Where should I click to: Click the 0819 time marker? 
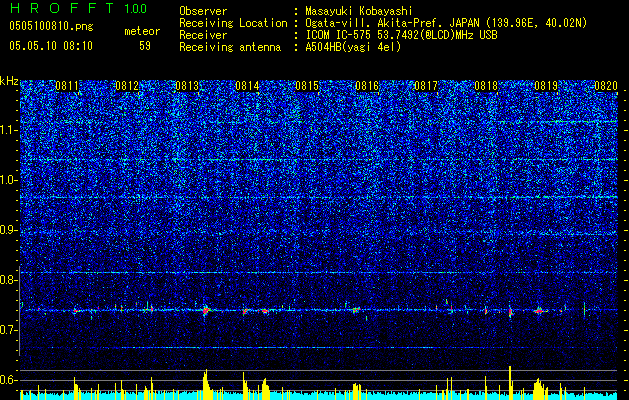[x=546, y=87]
